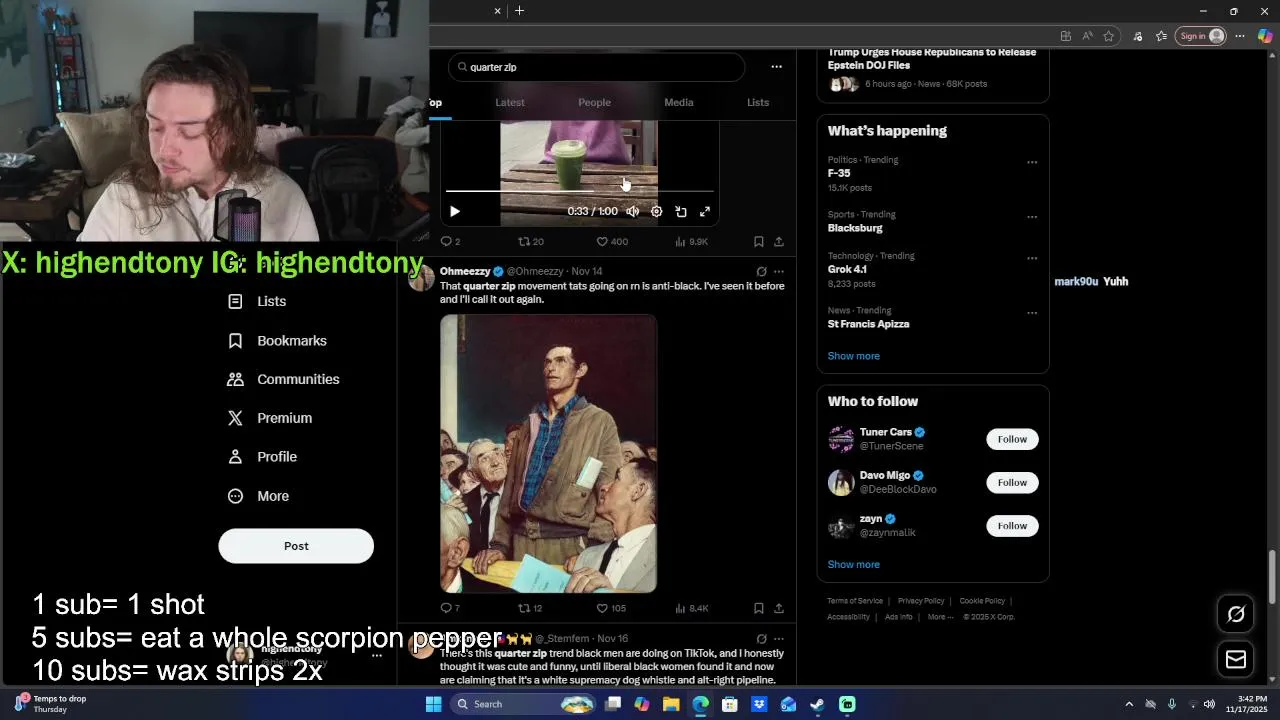The width and height of the screenshot is (1280, 720).
Task: Open options for St Francis Apizza trend
Action: [x=1032, y=313]
